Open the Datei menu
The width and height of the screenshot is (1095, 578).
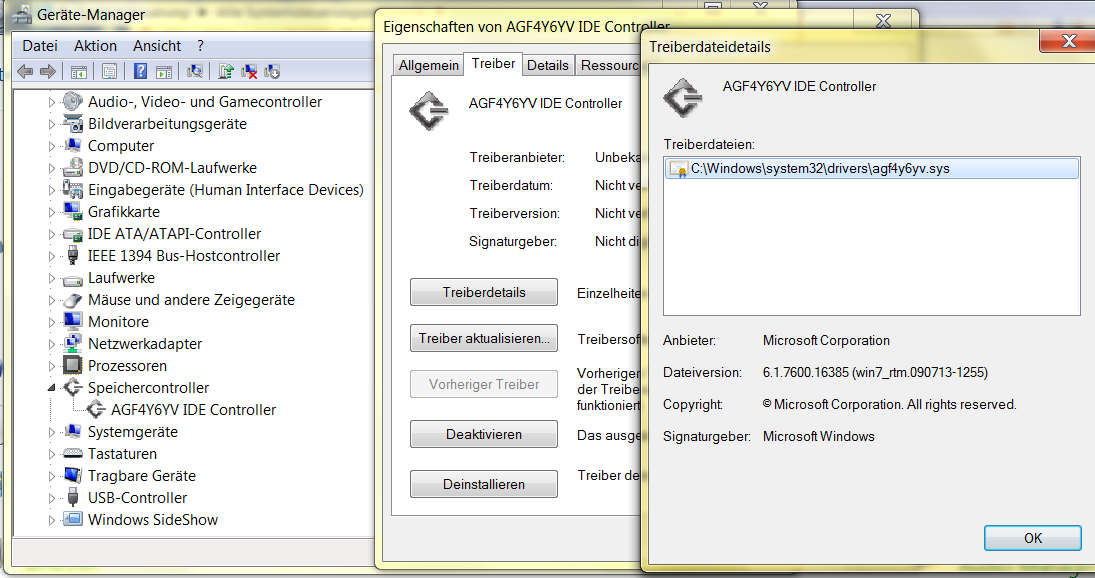[x=40, y=46]
